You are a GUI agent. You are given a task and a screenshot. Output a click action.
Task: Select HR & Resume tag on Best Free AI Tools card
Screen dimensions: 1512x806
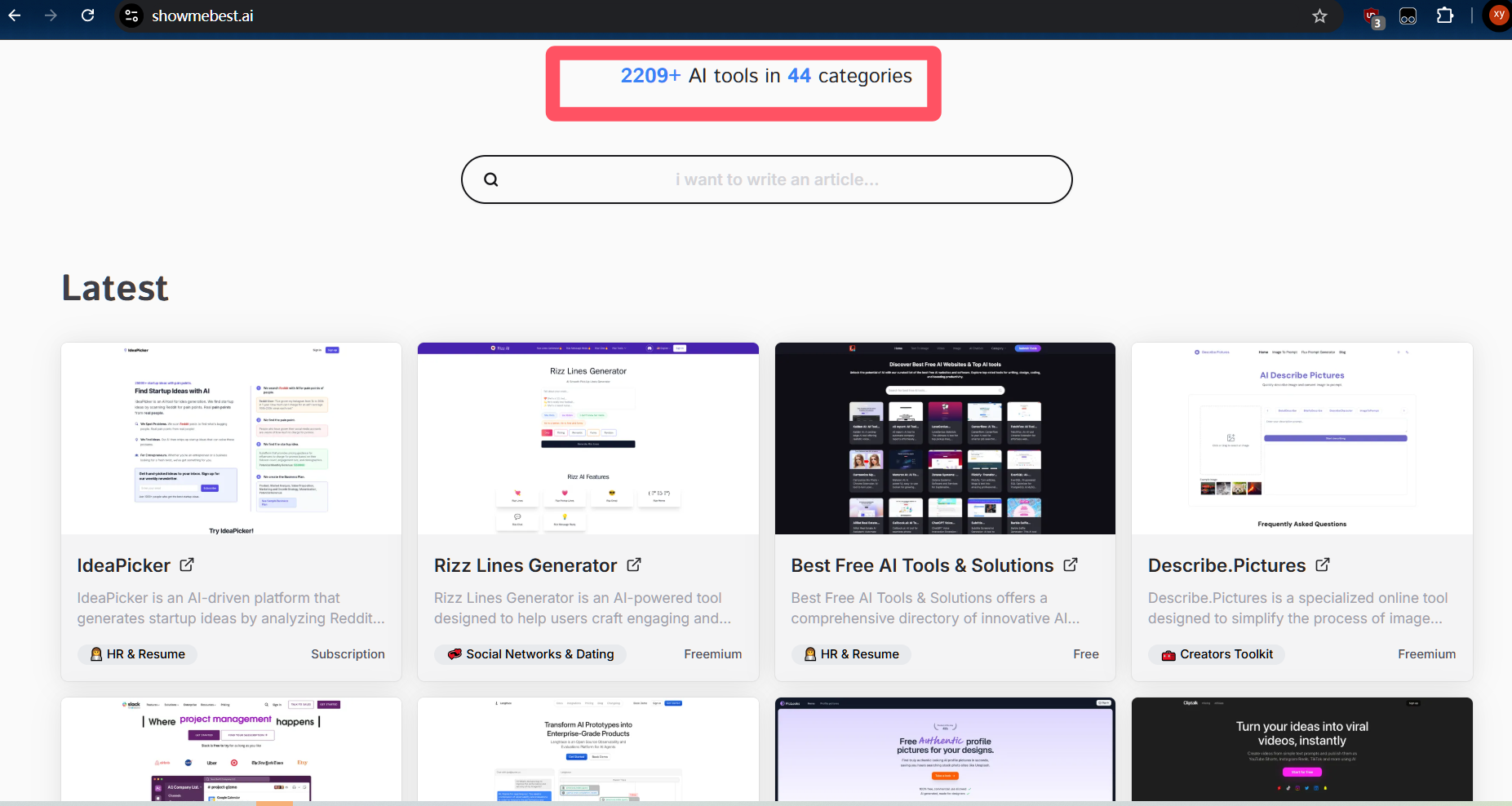click(852, 654)
